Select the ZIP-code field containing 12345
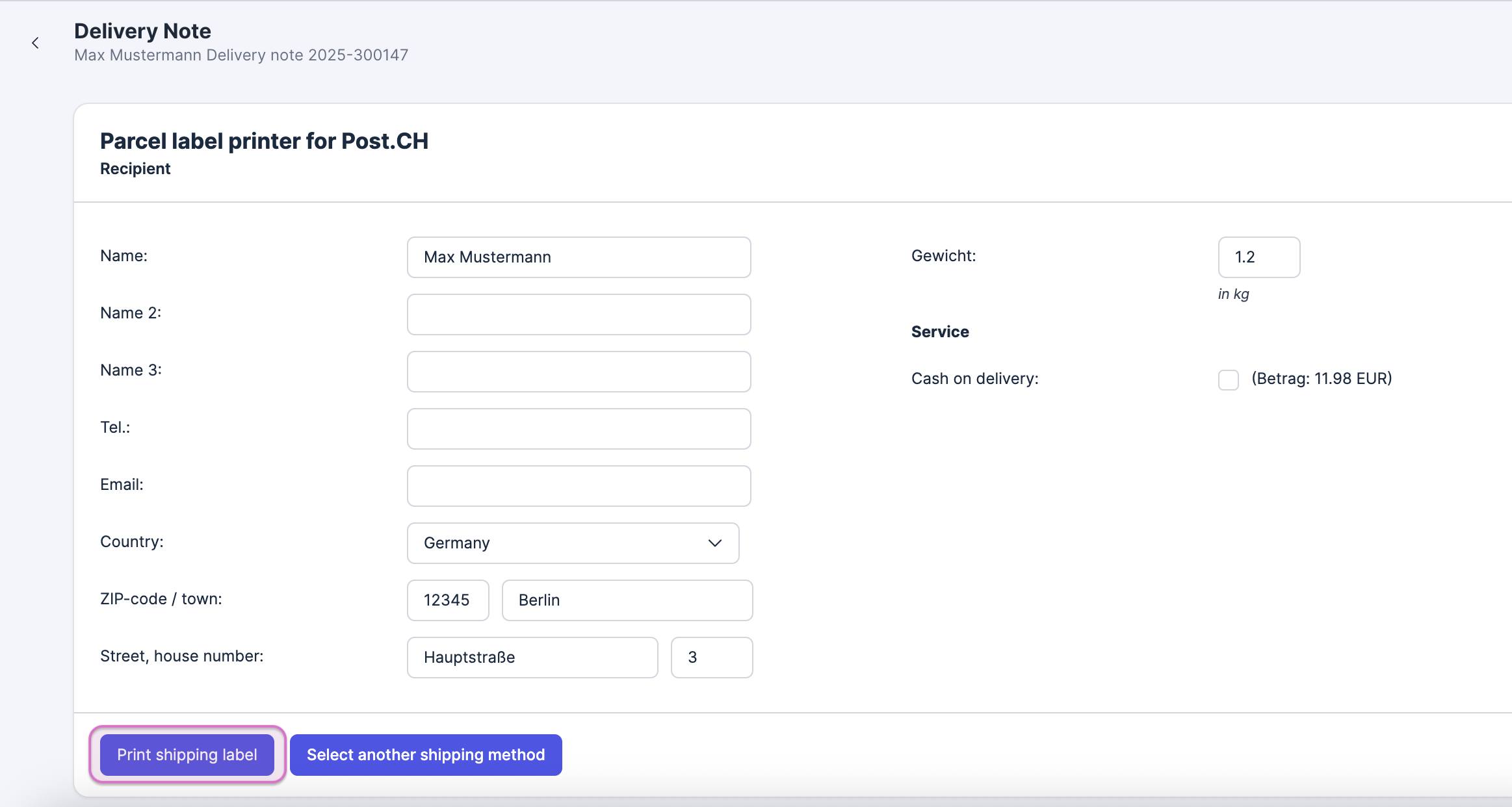The height and width of the screenshot is (807, 1512). pyautogui.click(x=448, y=600)
